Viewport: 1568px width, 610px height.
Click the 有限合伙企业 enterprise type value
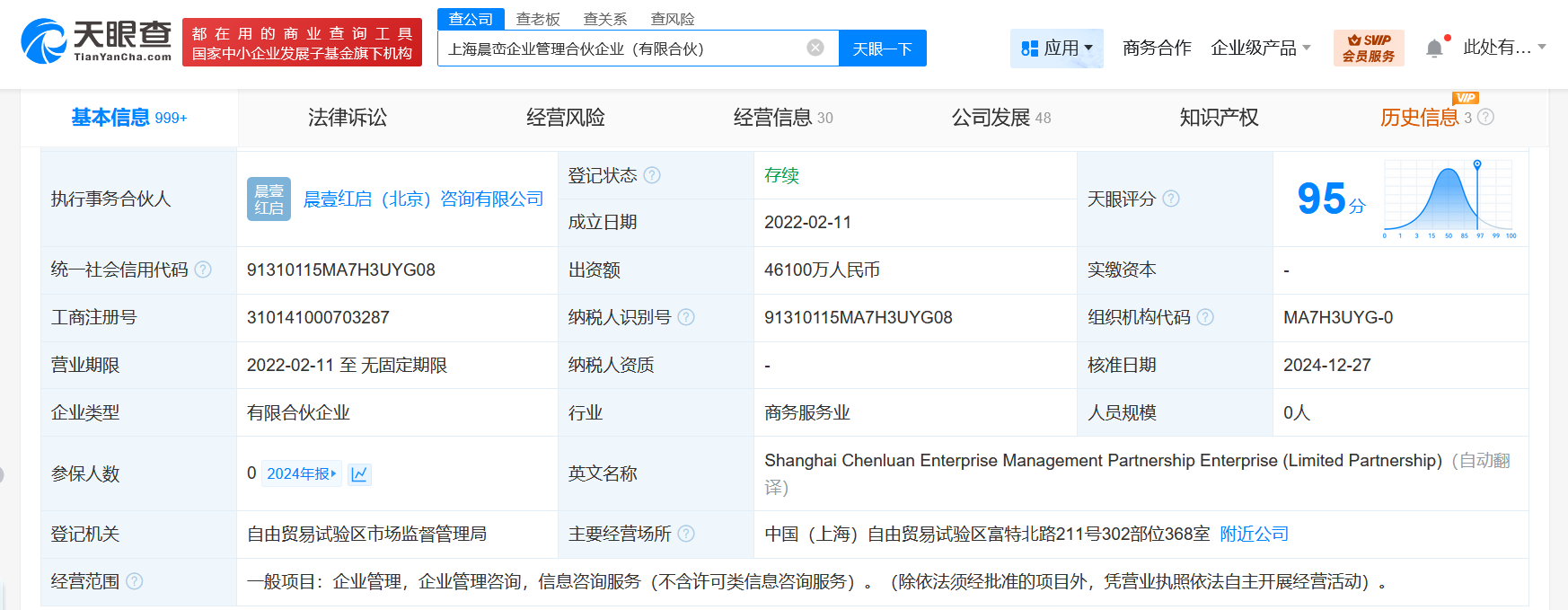pos(298,412)
